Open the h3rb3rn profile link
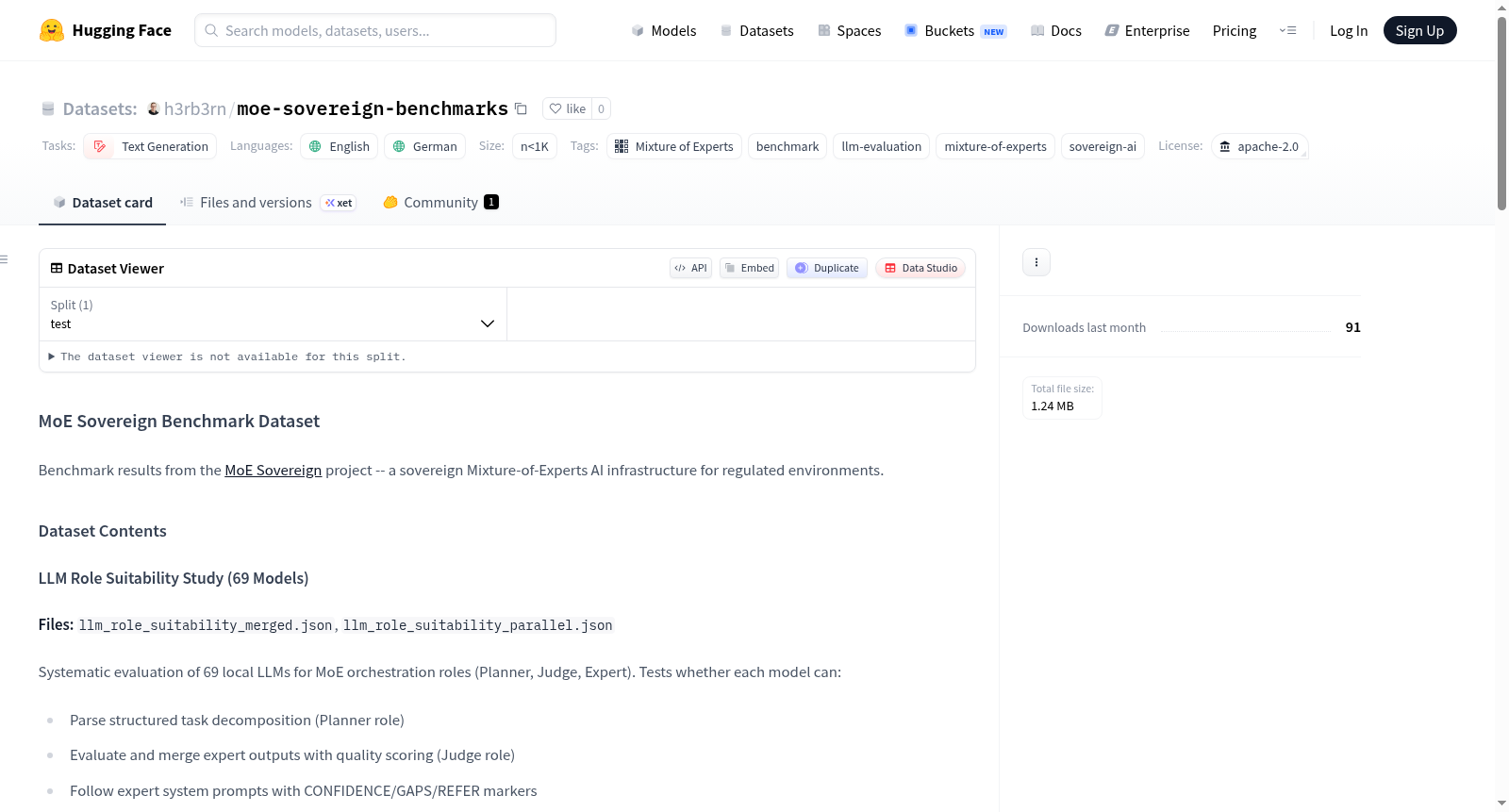 pos(195,108)
